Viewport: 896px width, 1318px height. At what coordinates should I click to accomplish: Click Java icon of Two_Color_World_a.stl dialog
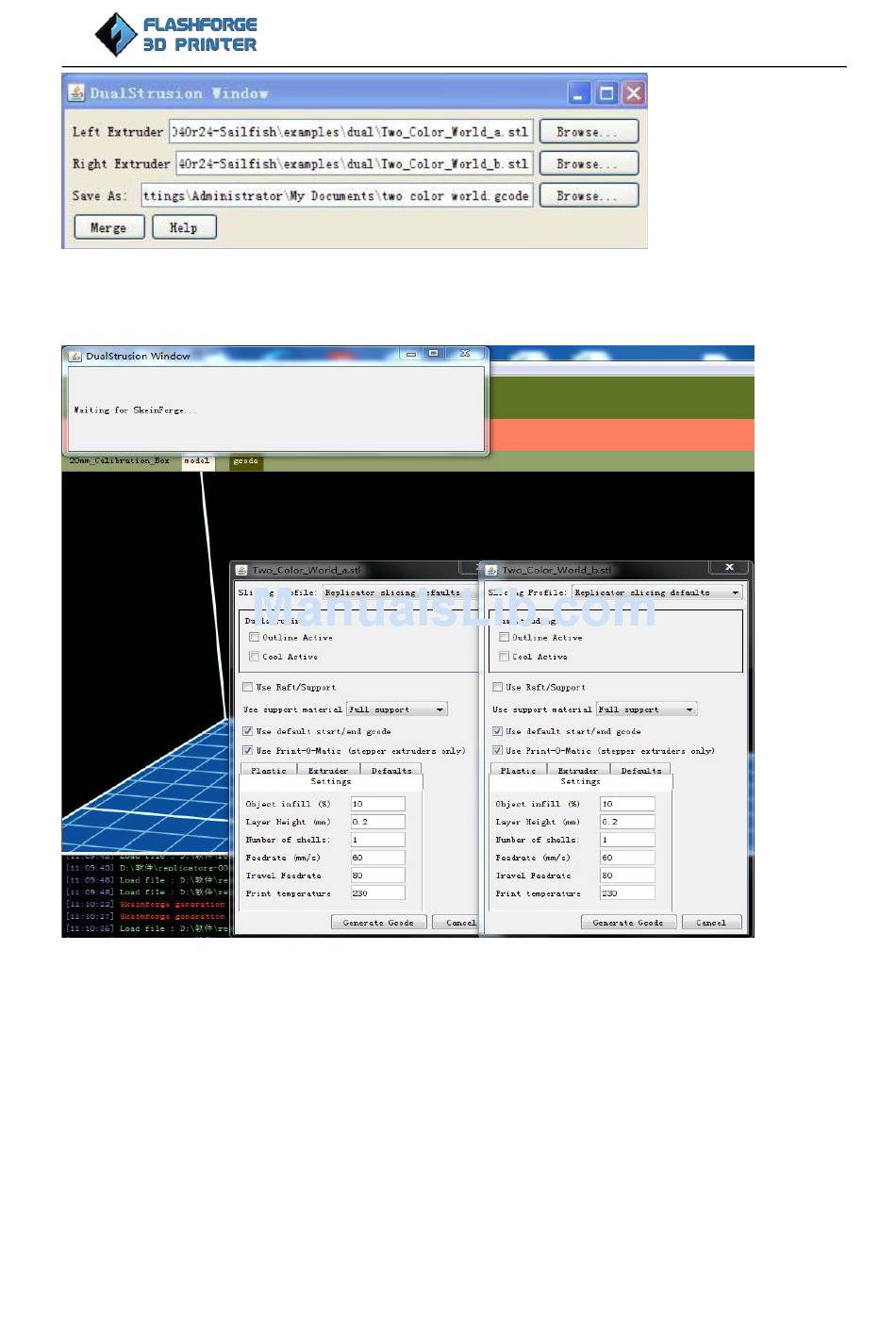(x=241, y=570)
